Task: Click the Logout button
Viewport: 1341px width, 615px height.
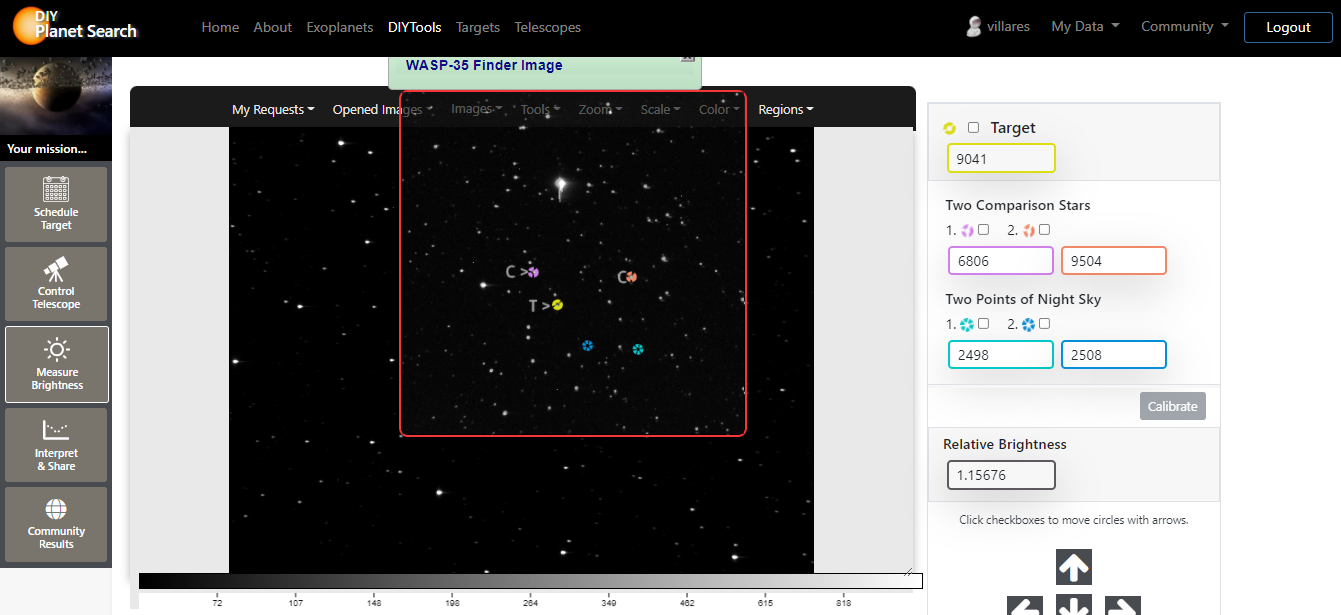Action: [1288, 27]
